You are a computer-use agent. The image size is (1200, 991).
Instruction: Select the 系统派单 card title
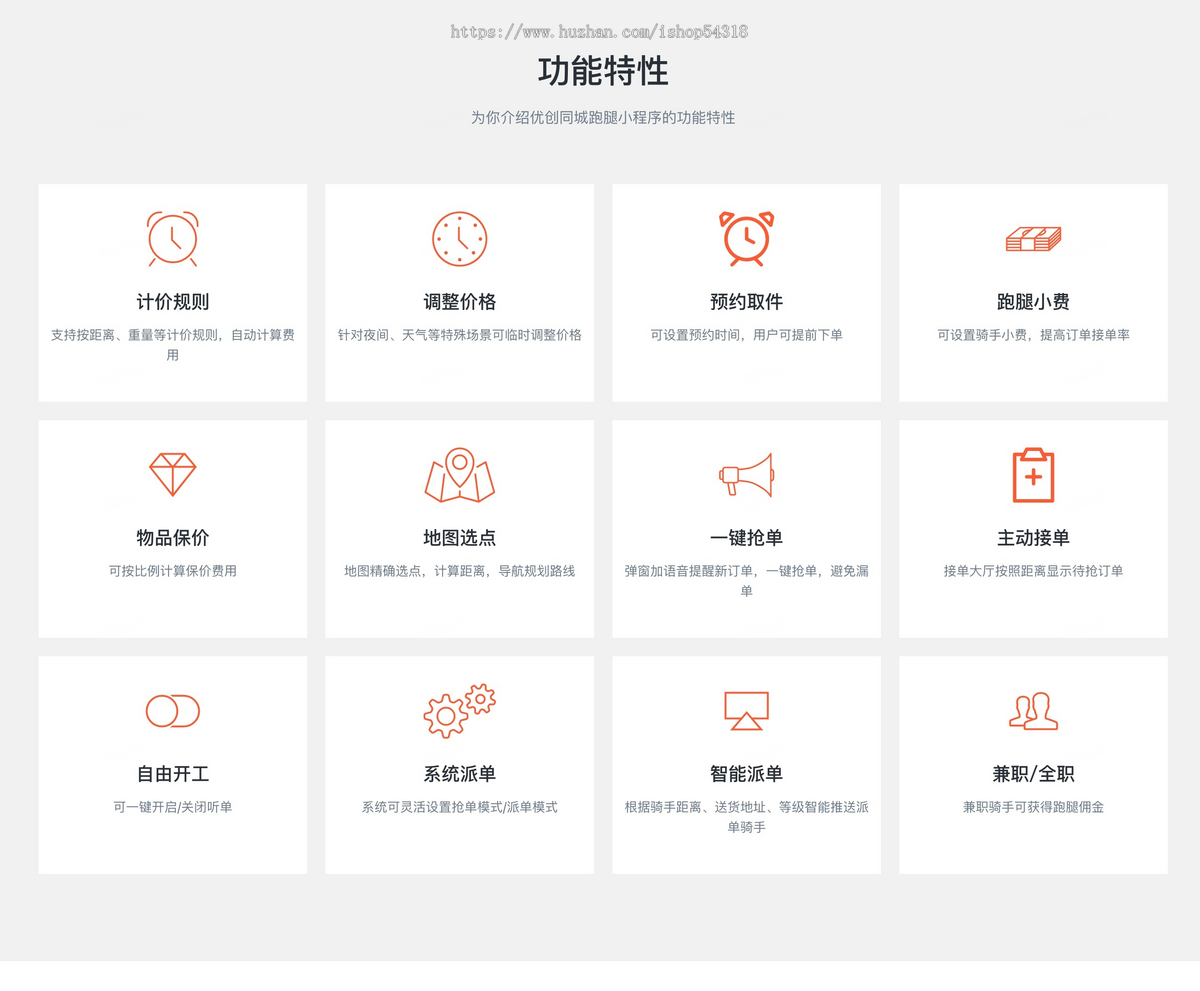click(x=459, y=774)
